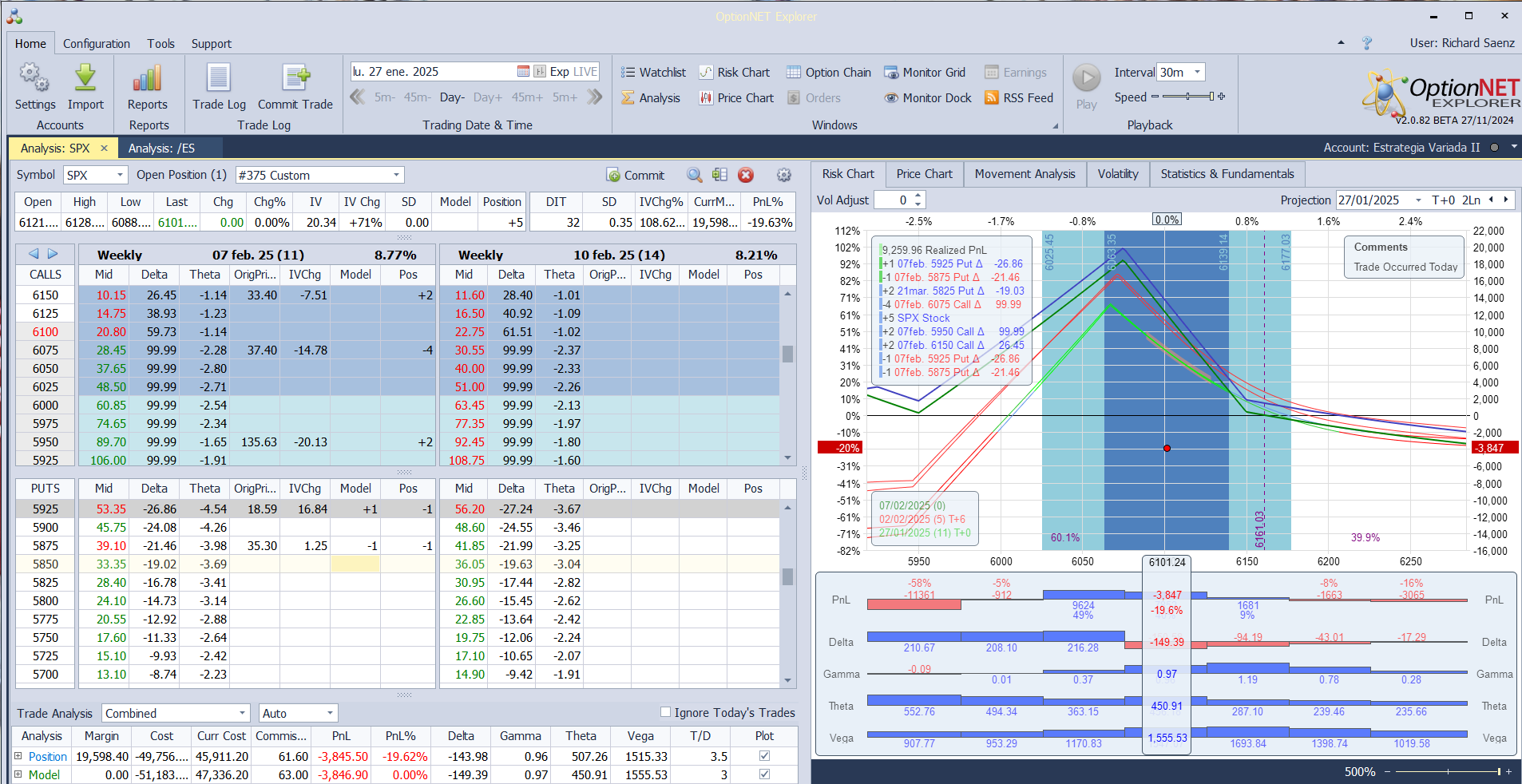Switch to the Support ribbon tab
This screenshot has width=1522, height=784.
coord(211,44)
